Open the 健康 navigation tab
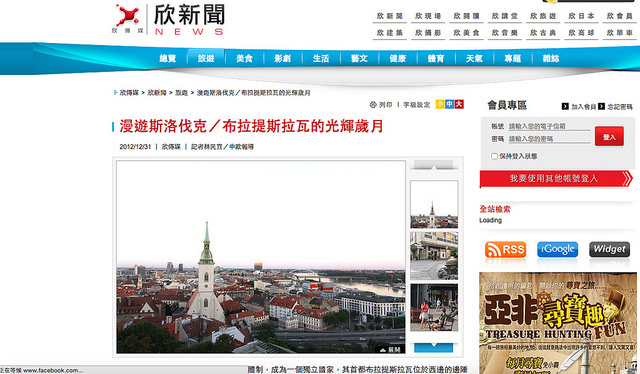Image resolution: width=640 pixels, height=374 pixels. click(398, 58)
